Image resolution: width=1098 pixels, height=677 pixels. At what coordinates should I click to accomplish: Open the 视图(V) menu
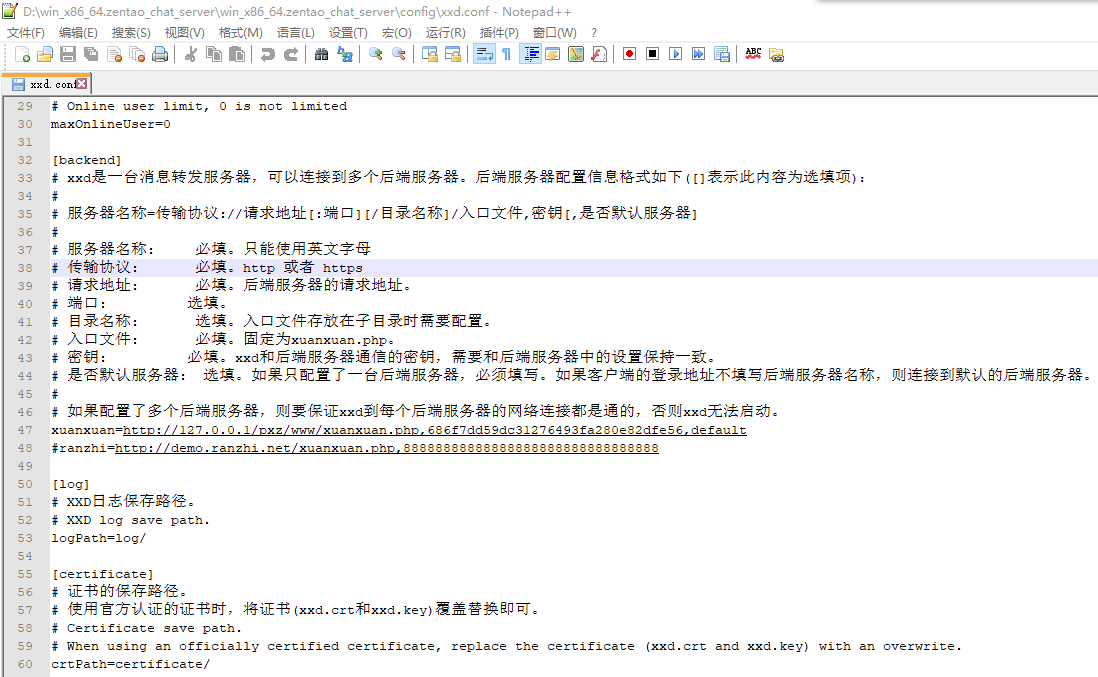point(184,33)
